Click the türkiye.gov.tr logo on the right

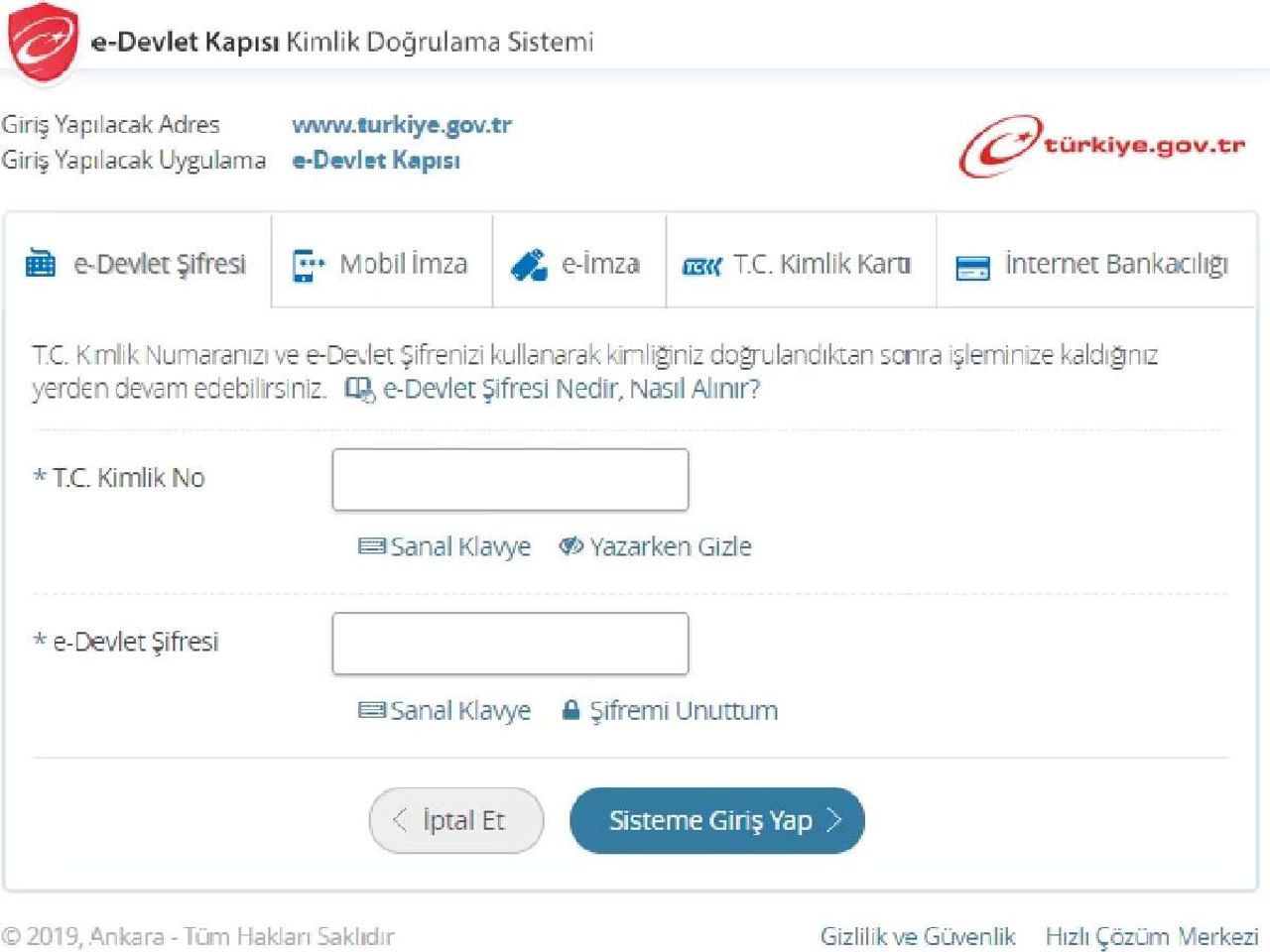point(1101,146)
